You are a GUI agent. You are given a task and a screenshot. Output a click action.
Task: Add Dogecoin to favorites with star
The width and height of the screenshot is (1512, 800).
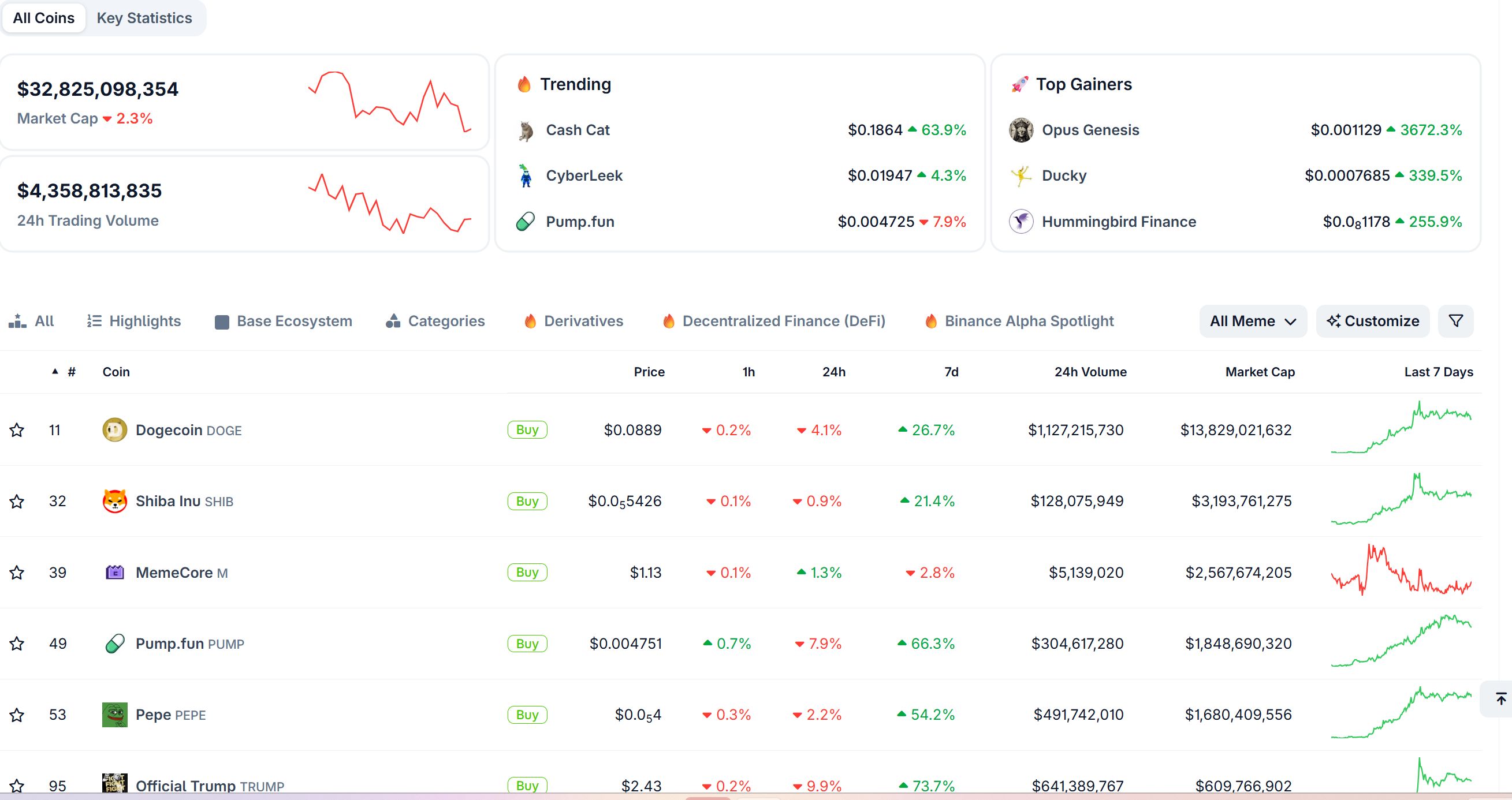17,430
